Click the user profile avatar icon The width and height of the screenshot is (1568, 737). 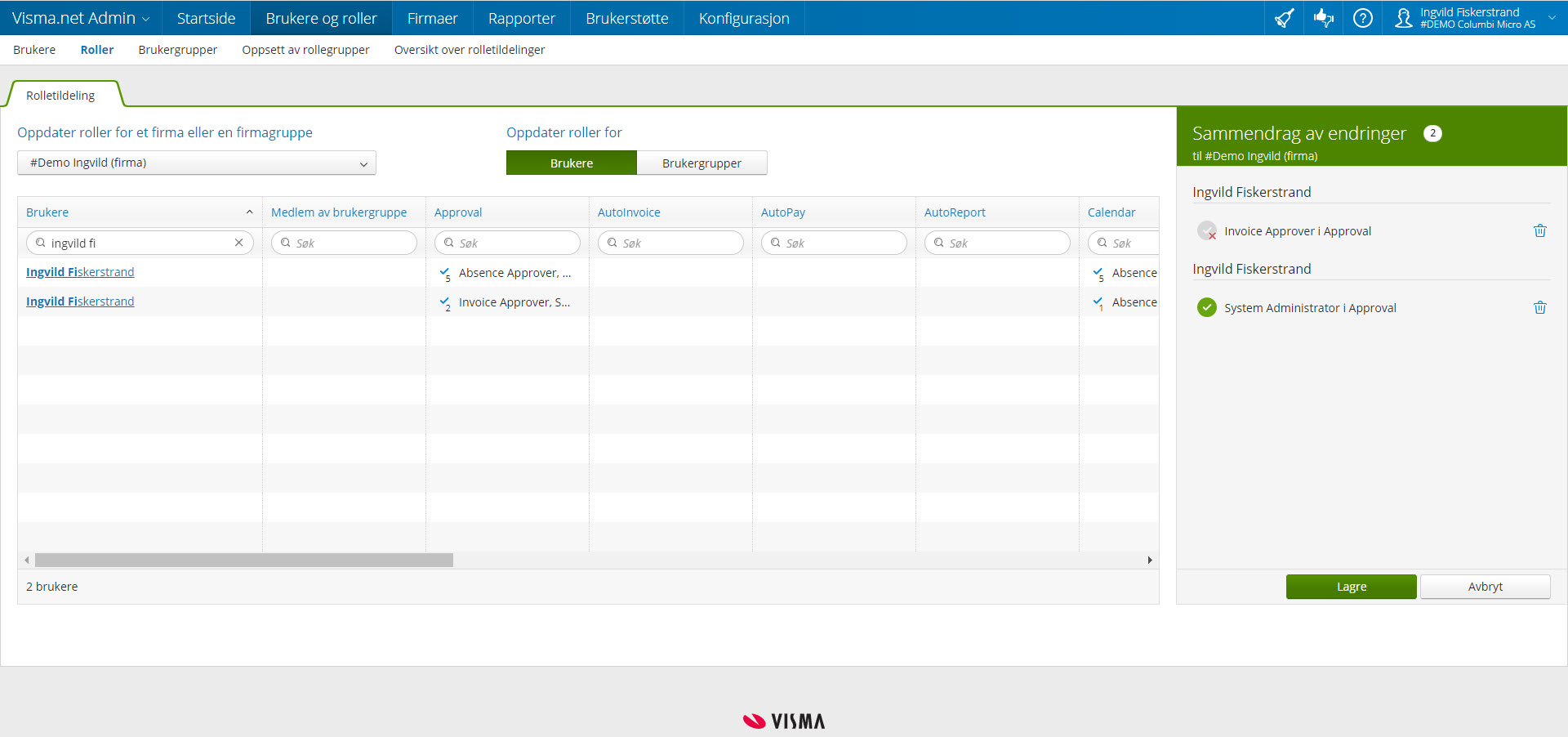(1403, 18)
